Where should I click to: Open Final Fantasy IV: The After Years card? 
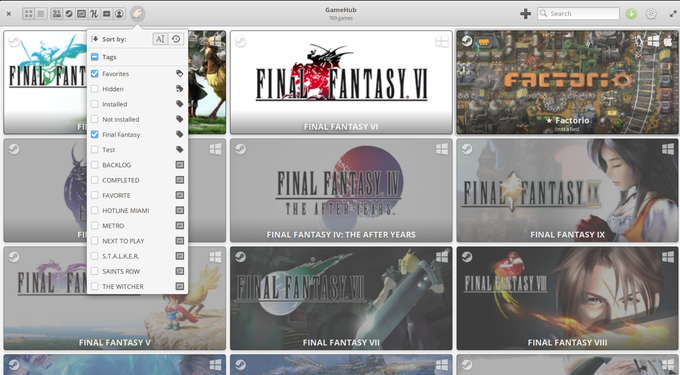tap(341, 190)
